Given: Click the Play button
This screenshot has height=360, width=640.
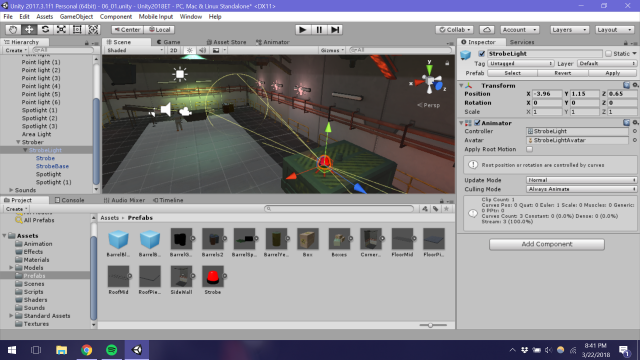Looking at the screenshot, I should pos(302,29).
